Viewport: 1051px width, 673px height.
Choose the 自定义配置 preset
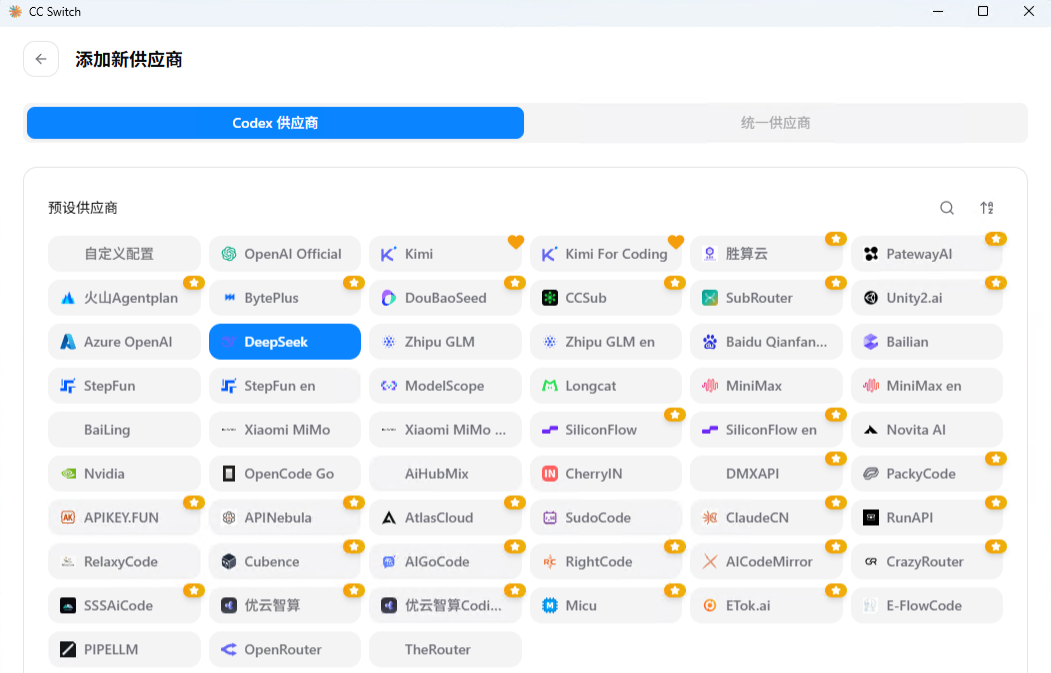coord(125,254)
